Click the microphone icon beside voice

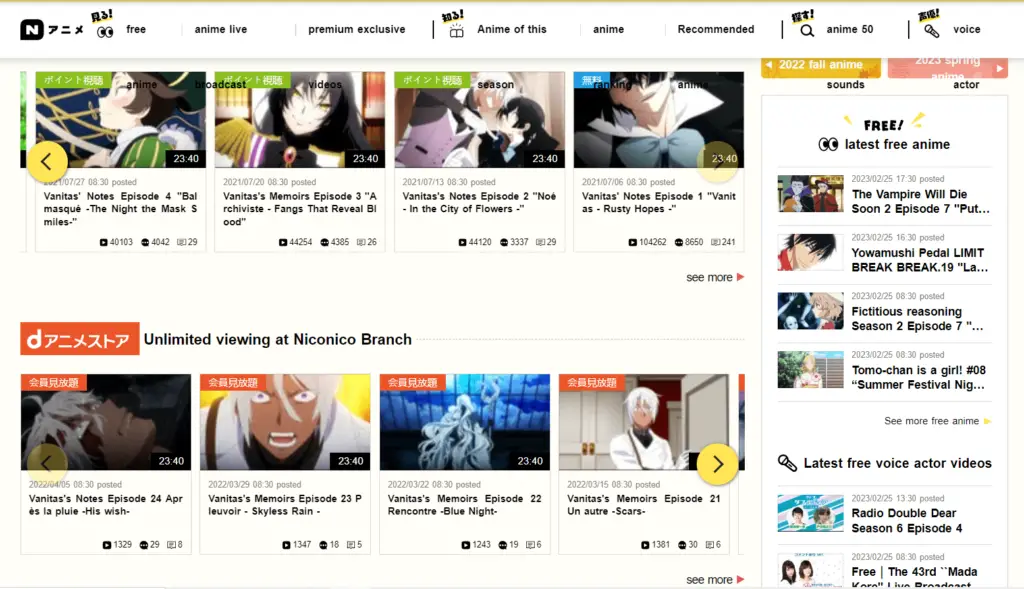tap(931, 30)
